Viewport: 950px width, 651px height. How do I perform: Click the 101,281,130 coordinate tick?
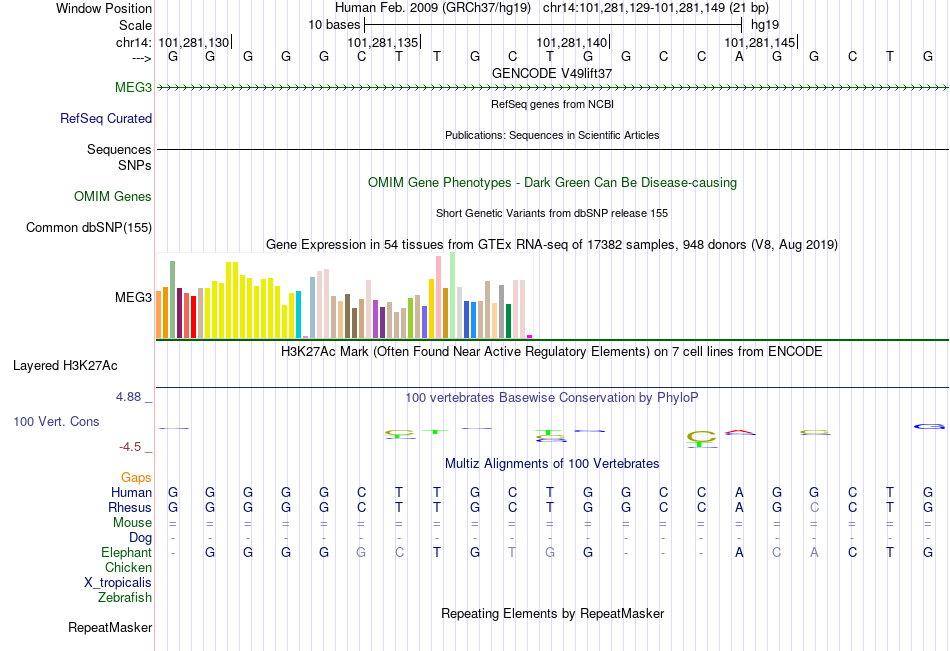(195, 42)
